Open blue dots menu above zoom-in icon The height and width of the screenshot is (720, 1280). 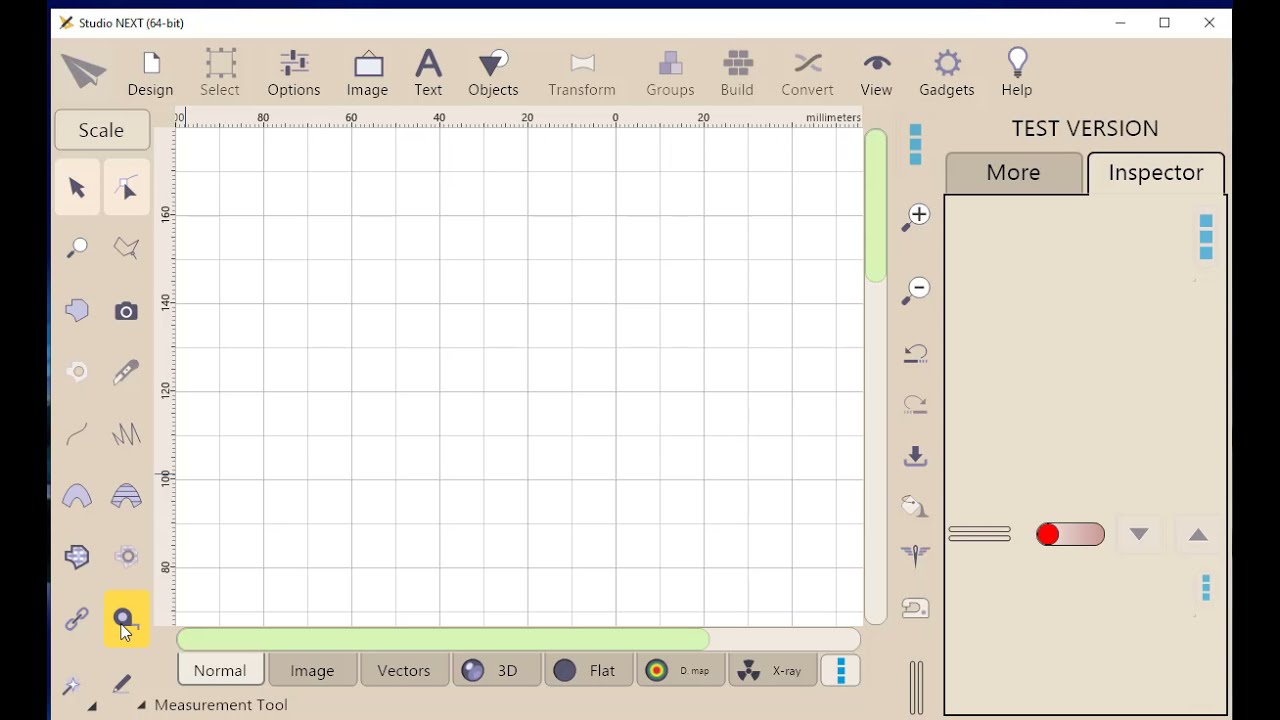tap(915, 144)
